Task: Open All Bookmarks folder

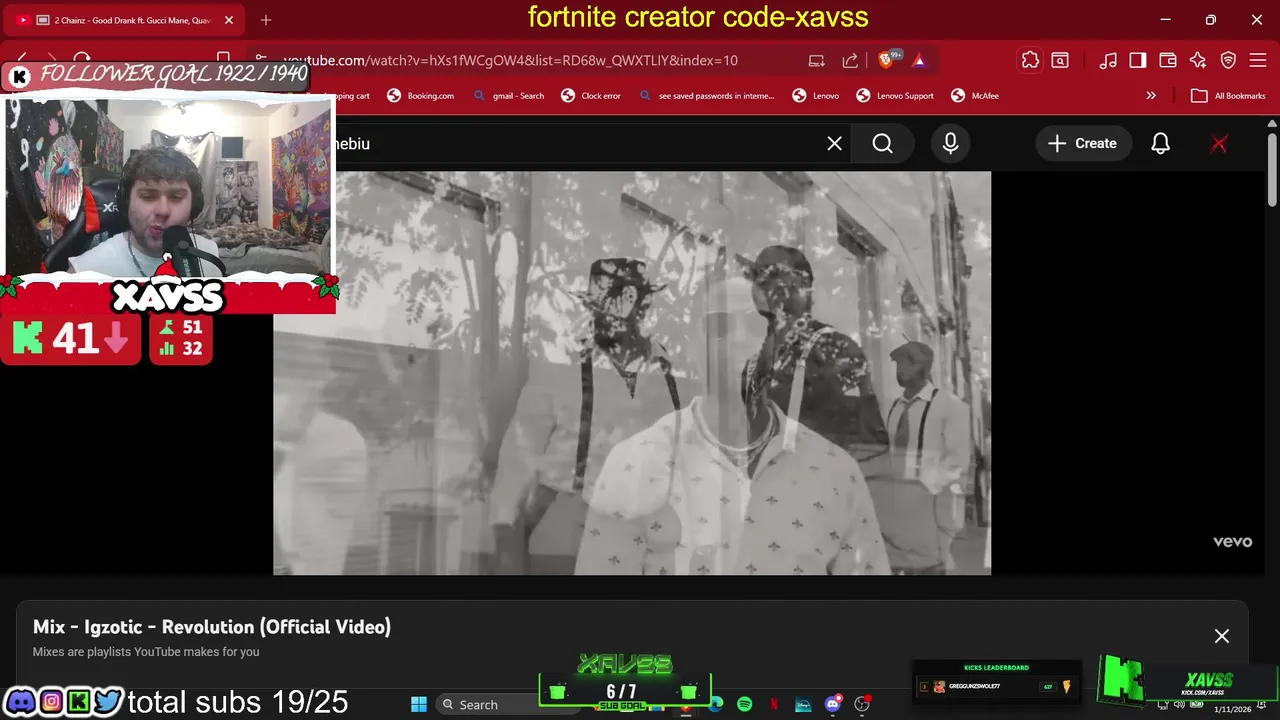Action: click(1228, 96)
